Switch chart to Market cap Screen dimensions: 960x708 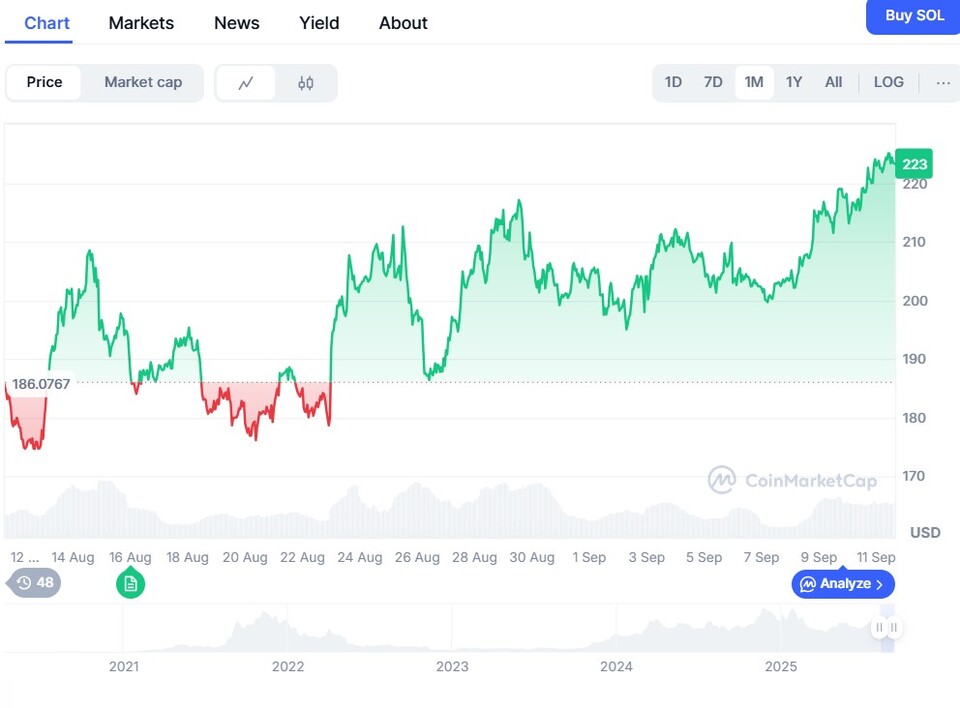point(143,83)
